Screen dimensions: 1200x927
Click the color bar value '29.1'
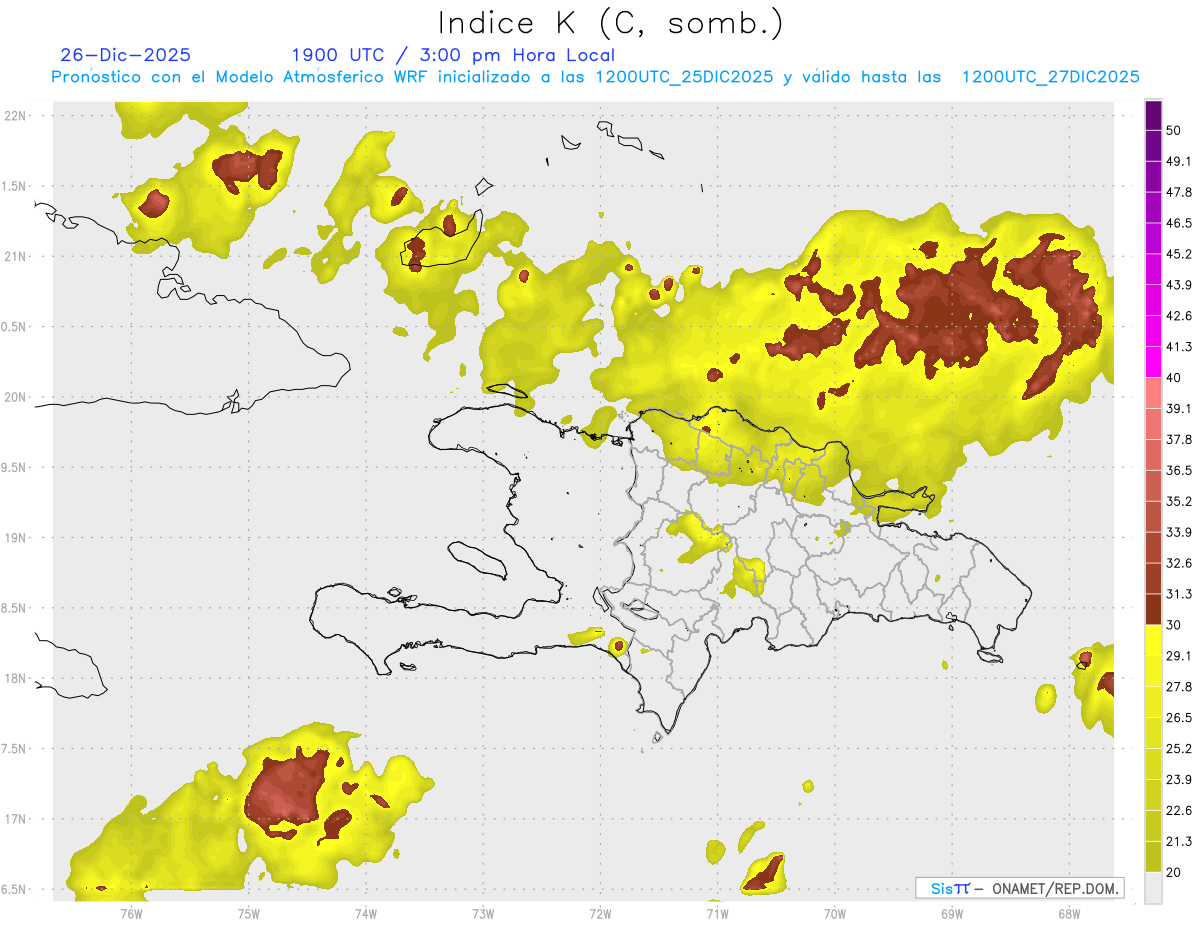[1180, 656]
